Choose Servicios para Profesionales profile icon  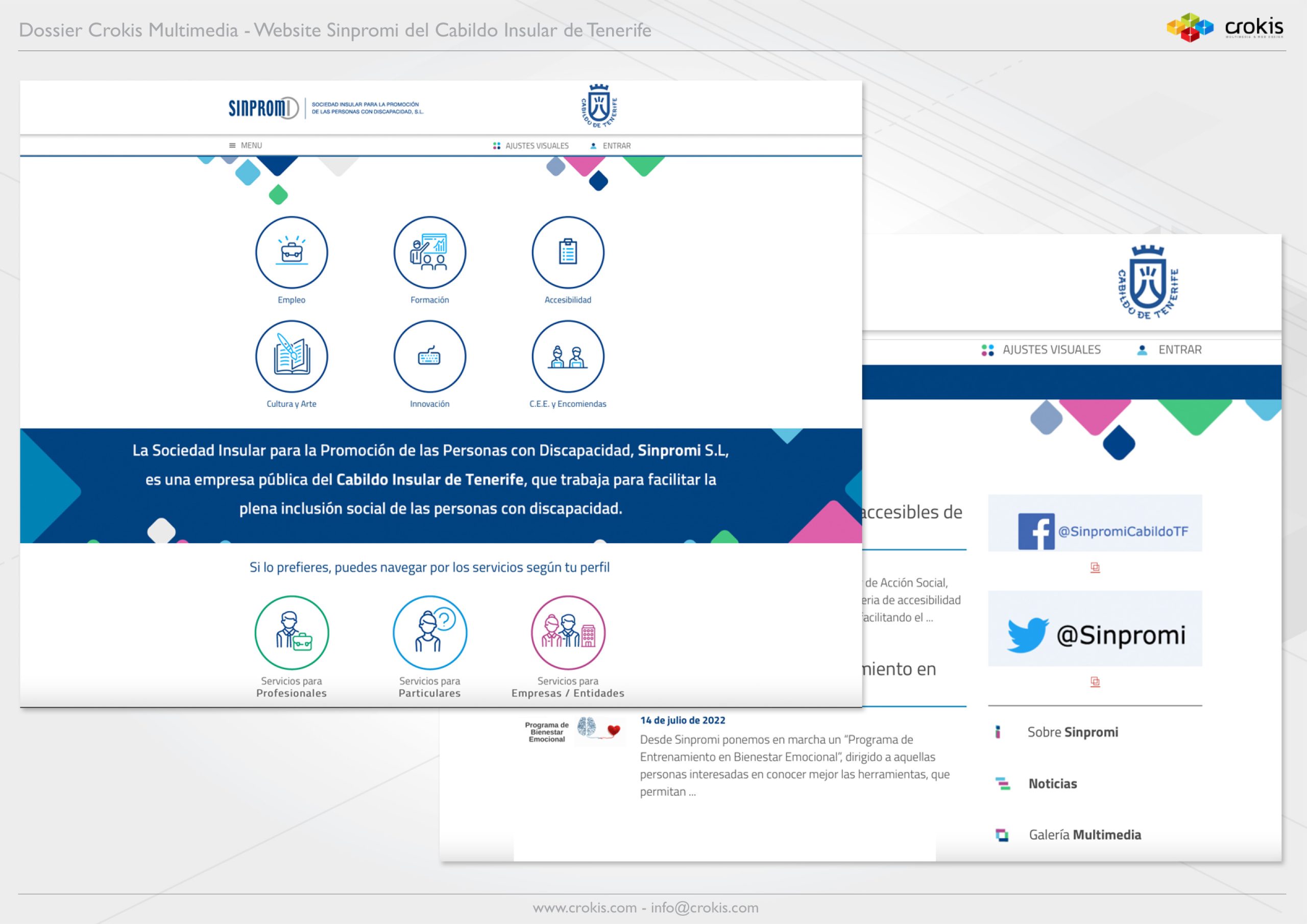(292, 633)
